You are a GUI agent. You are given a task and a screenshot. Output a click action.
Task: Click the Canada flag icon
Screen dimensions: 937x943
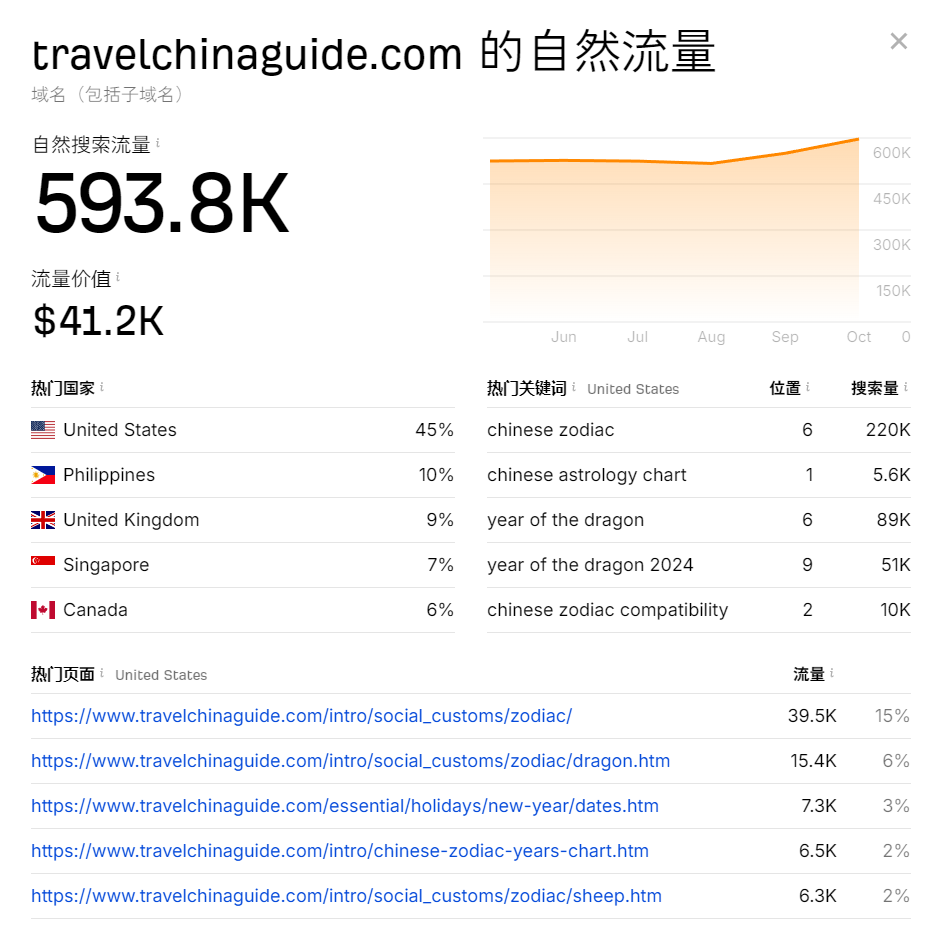coord(43,610)
